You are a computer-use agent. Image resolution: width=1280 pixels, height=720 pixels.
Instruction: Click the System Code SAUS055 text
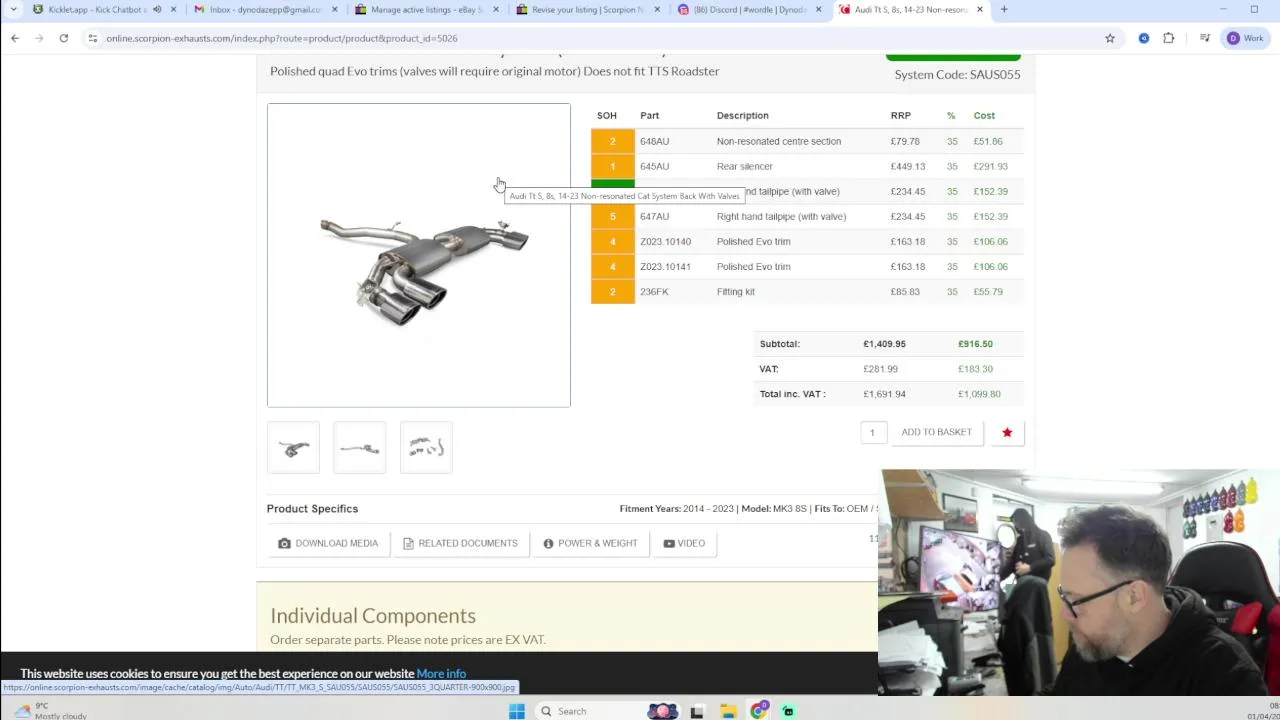click(957, 74)
